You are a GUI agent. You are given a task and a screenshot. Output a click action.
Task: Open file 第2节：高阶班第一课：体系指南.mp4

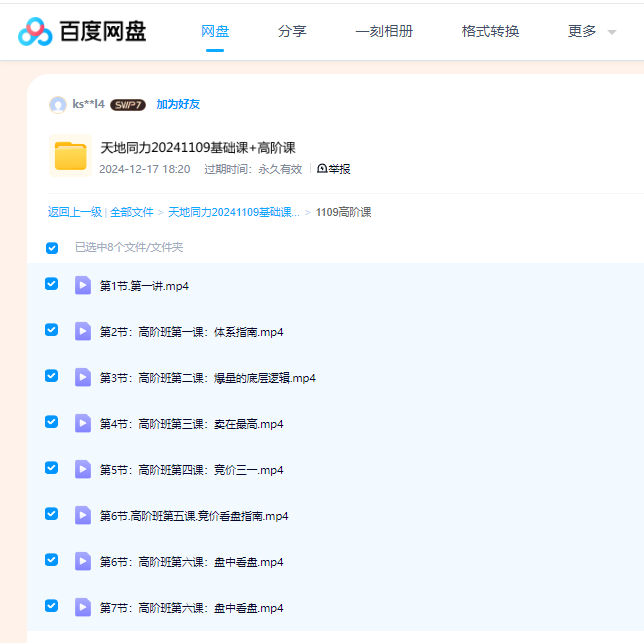point(191,332)
